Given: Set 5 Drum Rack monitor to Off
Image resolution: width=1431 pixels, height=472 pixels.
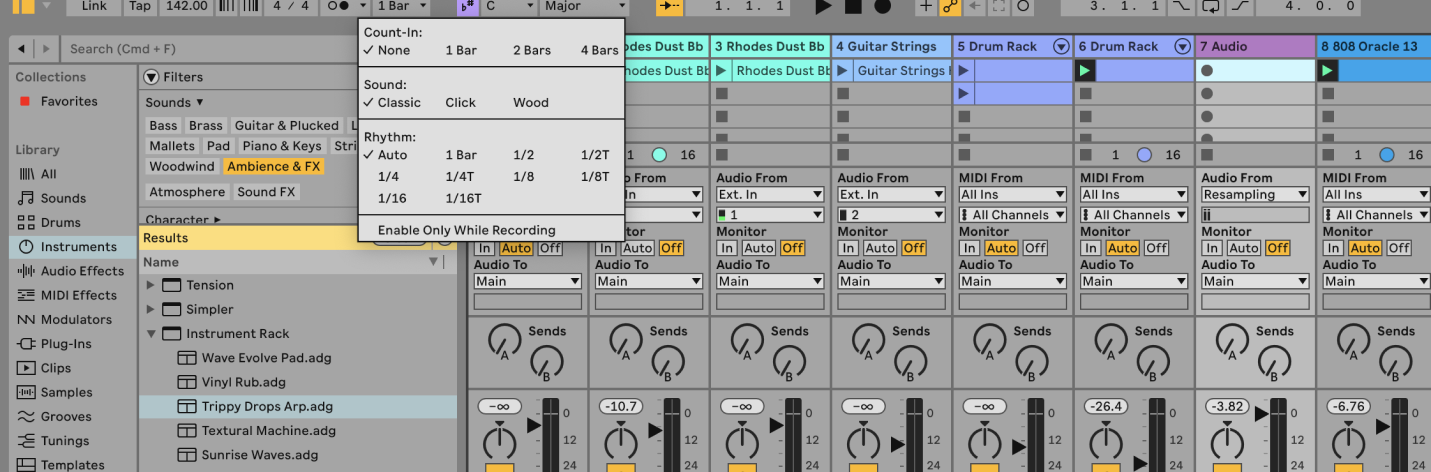Looking at the screenshot, I should (x=1035, y=248).
